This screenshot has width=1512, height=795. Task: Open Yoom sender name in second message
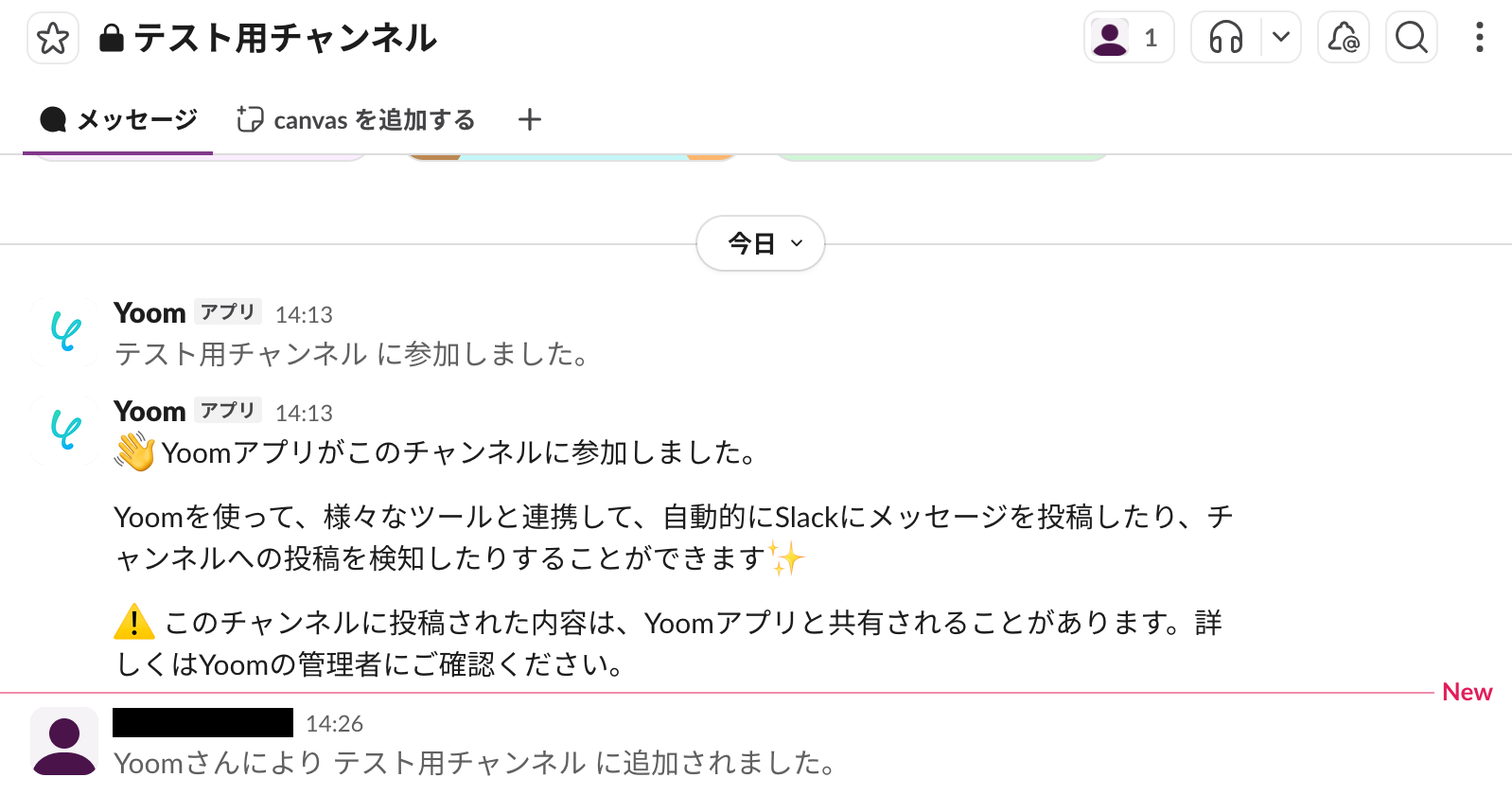[x=149, y=412]
